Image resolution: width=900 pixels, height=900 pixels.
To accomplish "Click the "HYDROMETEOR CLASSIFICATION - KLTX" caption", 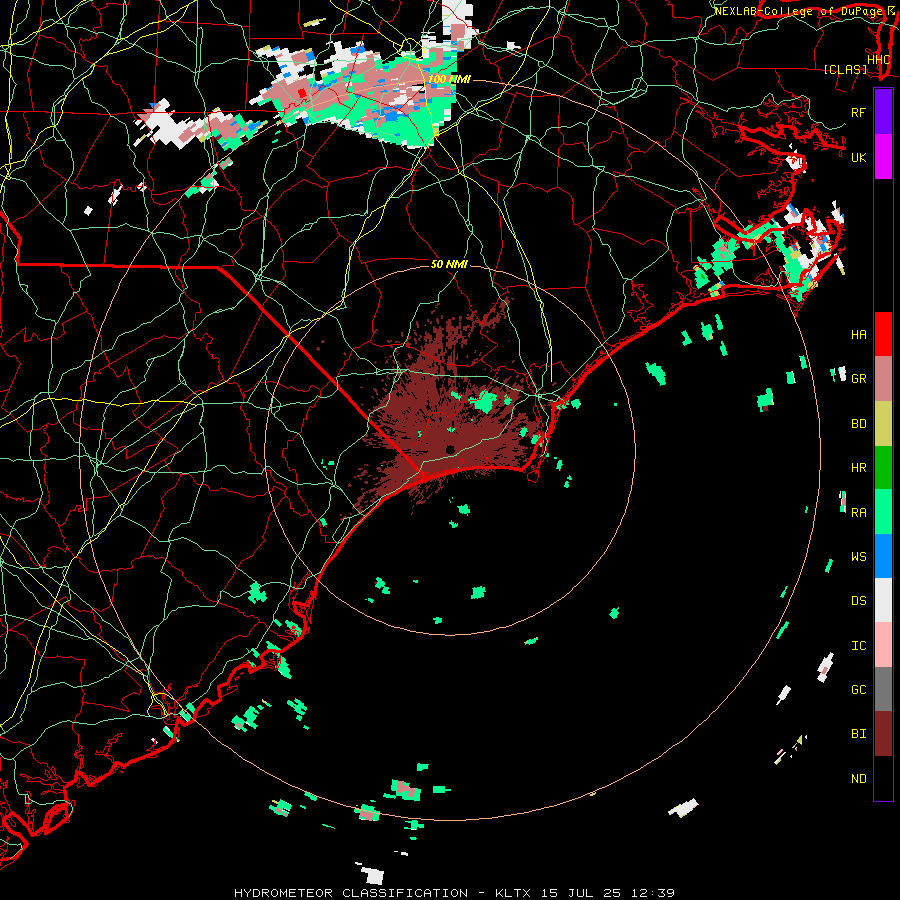I will pyautogui.click(x=382, y=893).
